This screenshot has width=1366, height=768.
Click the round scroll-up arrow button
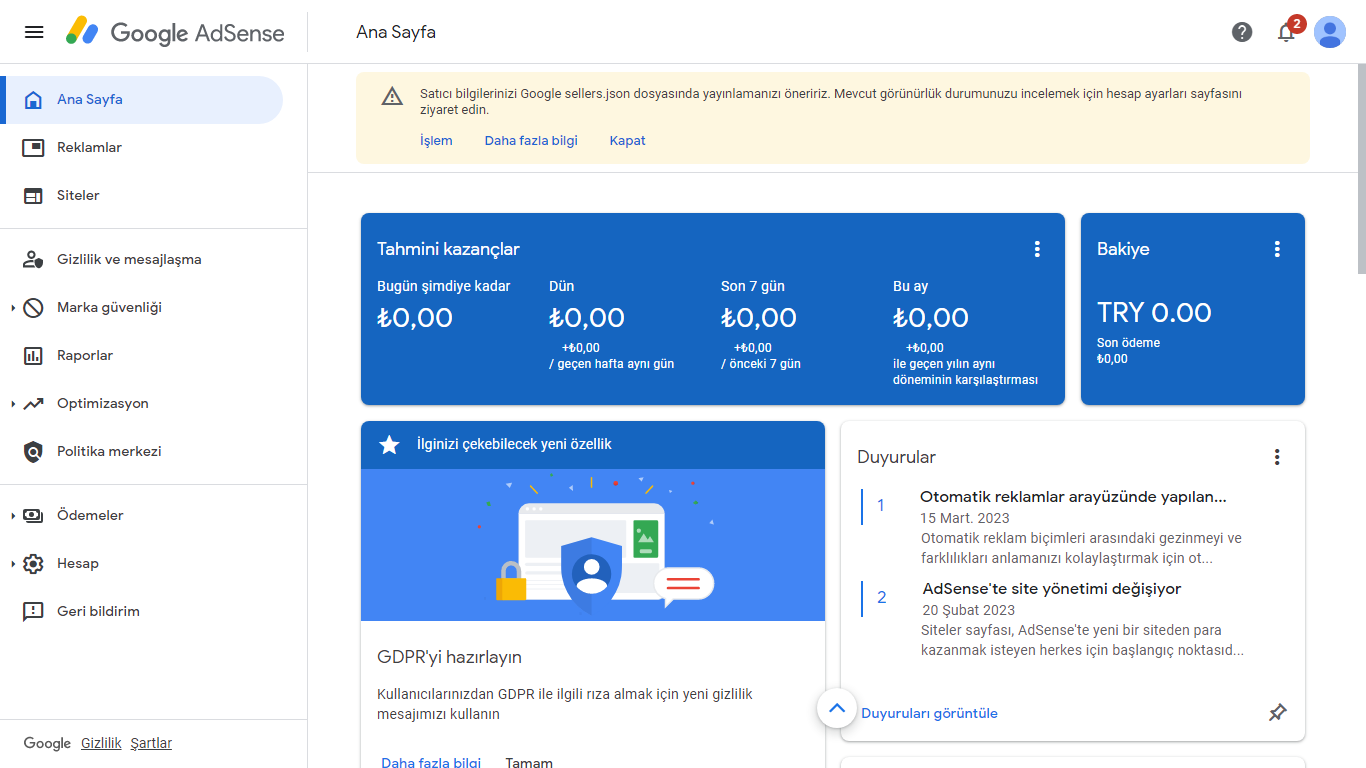837,709
